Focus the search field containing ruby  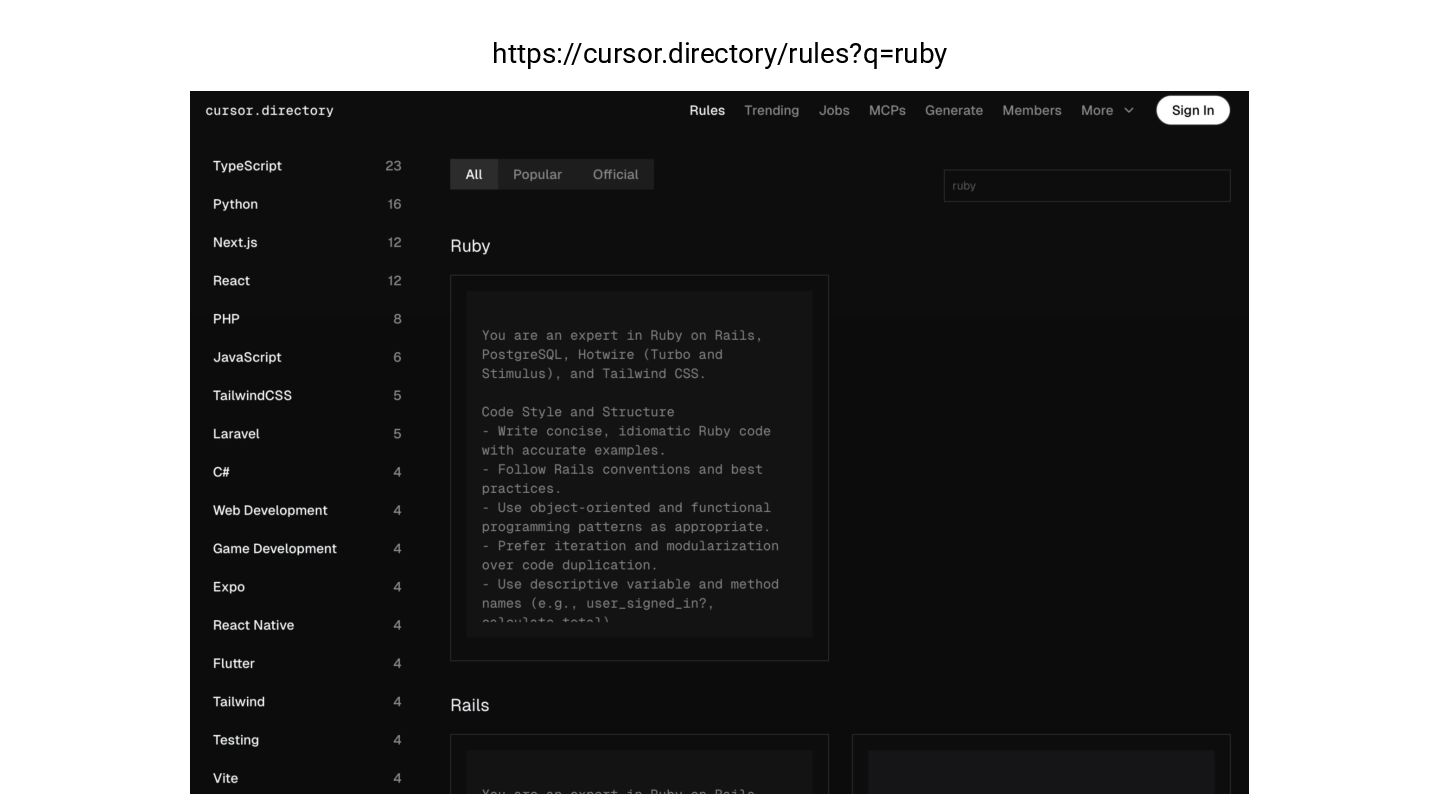coord(1087,186)
